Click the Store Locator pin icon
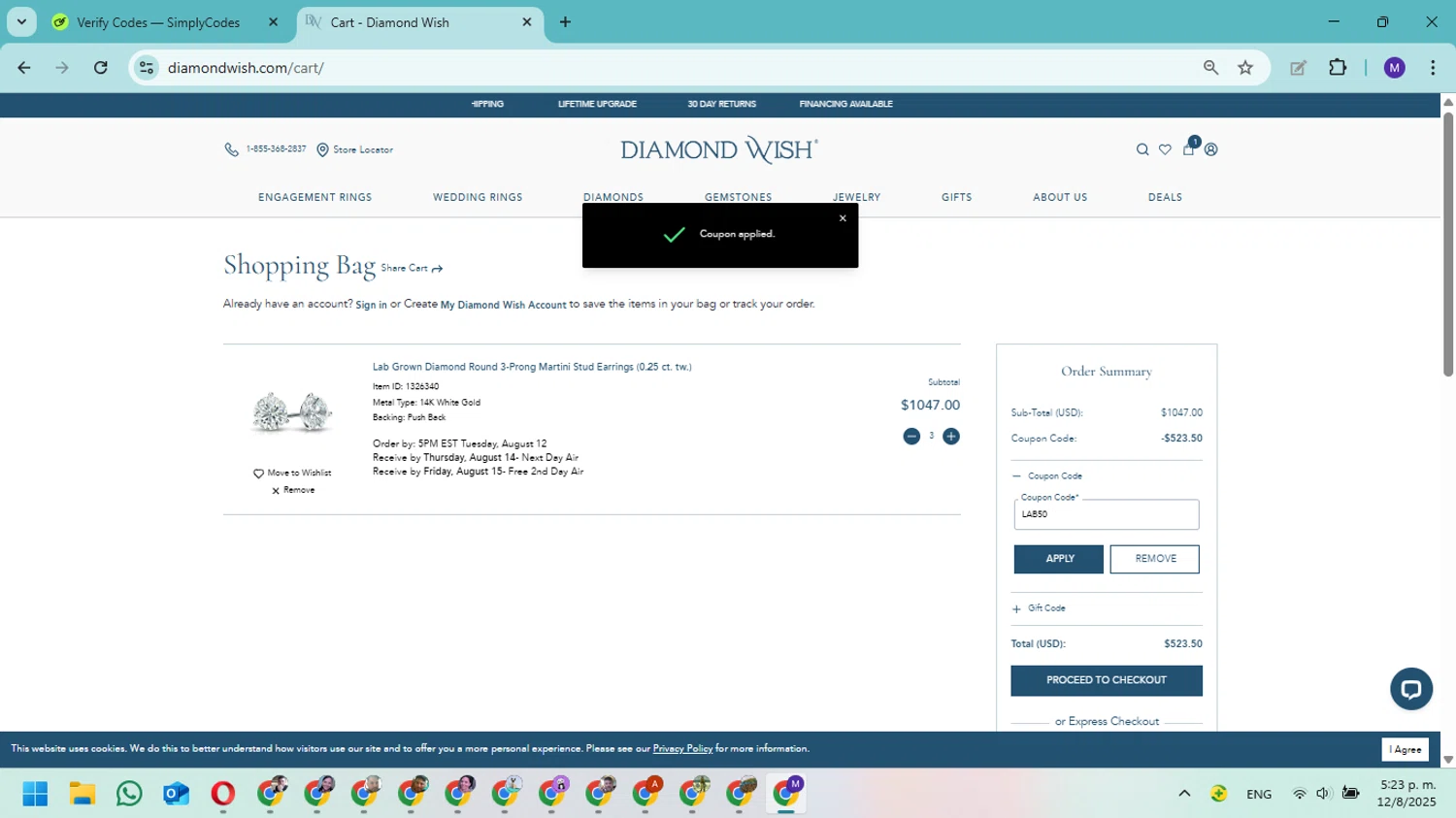This screenshot has width=1456, height=818. pyautogui.click(x=322, y=149)
